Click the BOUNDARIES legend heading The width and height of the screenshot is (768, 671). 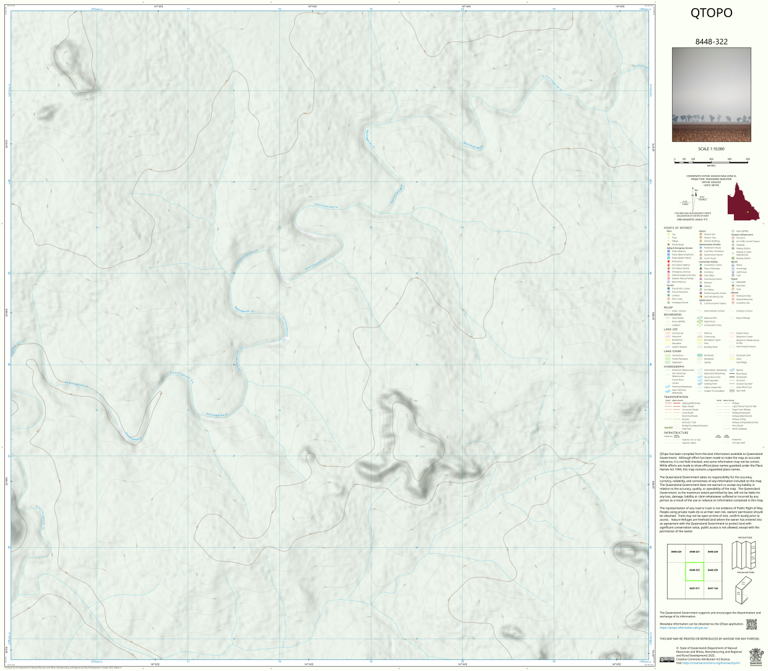(672, 314)
